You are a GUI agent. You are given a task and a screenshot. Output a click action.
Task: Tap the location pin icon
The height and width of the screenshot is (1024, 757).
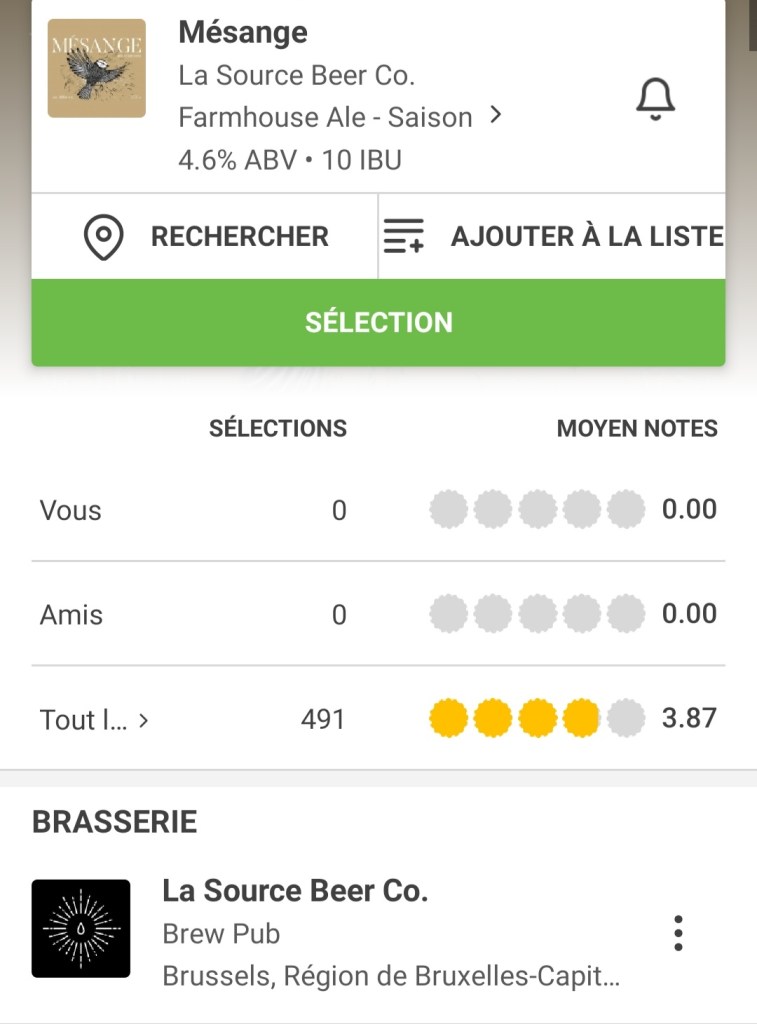pos(103,237)
